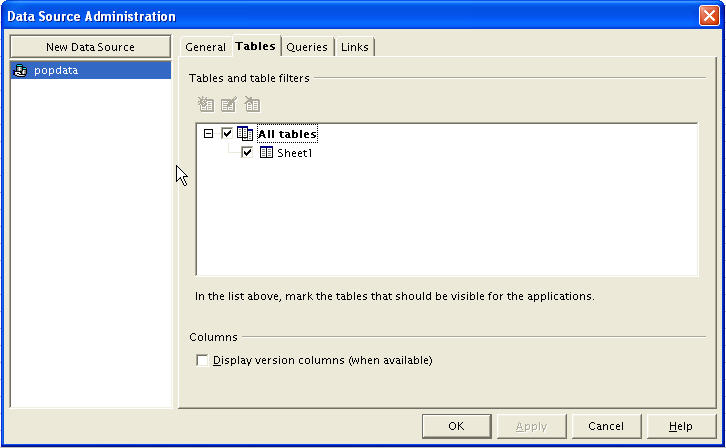Click the All tables folder icon
726x448 pixels.
(246, 133)
